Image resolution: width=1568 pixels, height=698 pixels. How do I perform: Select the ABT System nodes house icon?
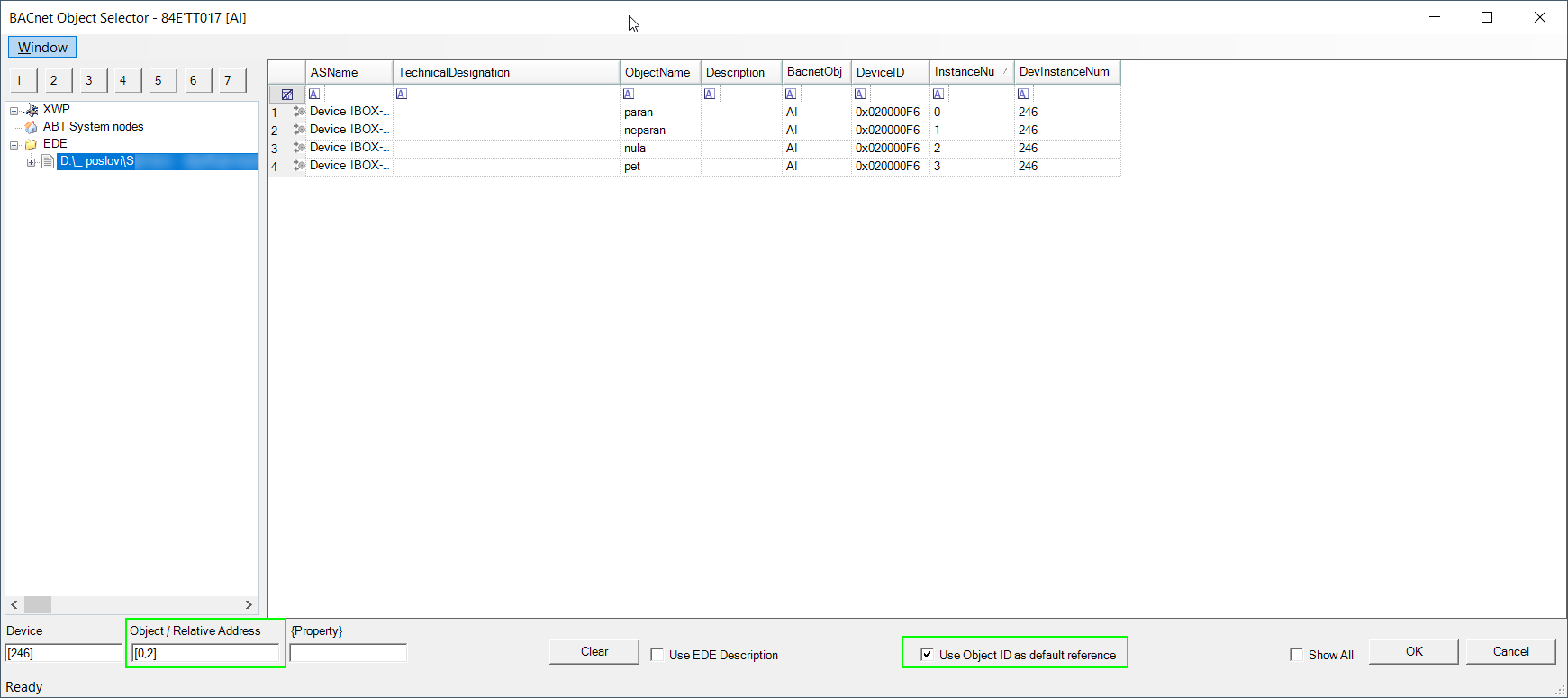pyautogui.click(x=32, y=127)
